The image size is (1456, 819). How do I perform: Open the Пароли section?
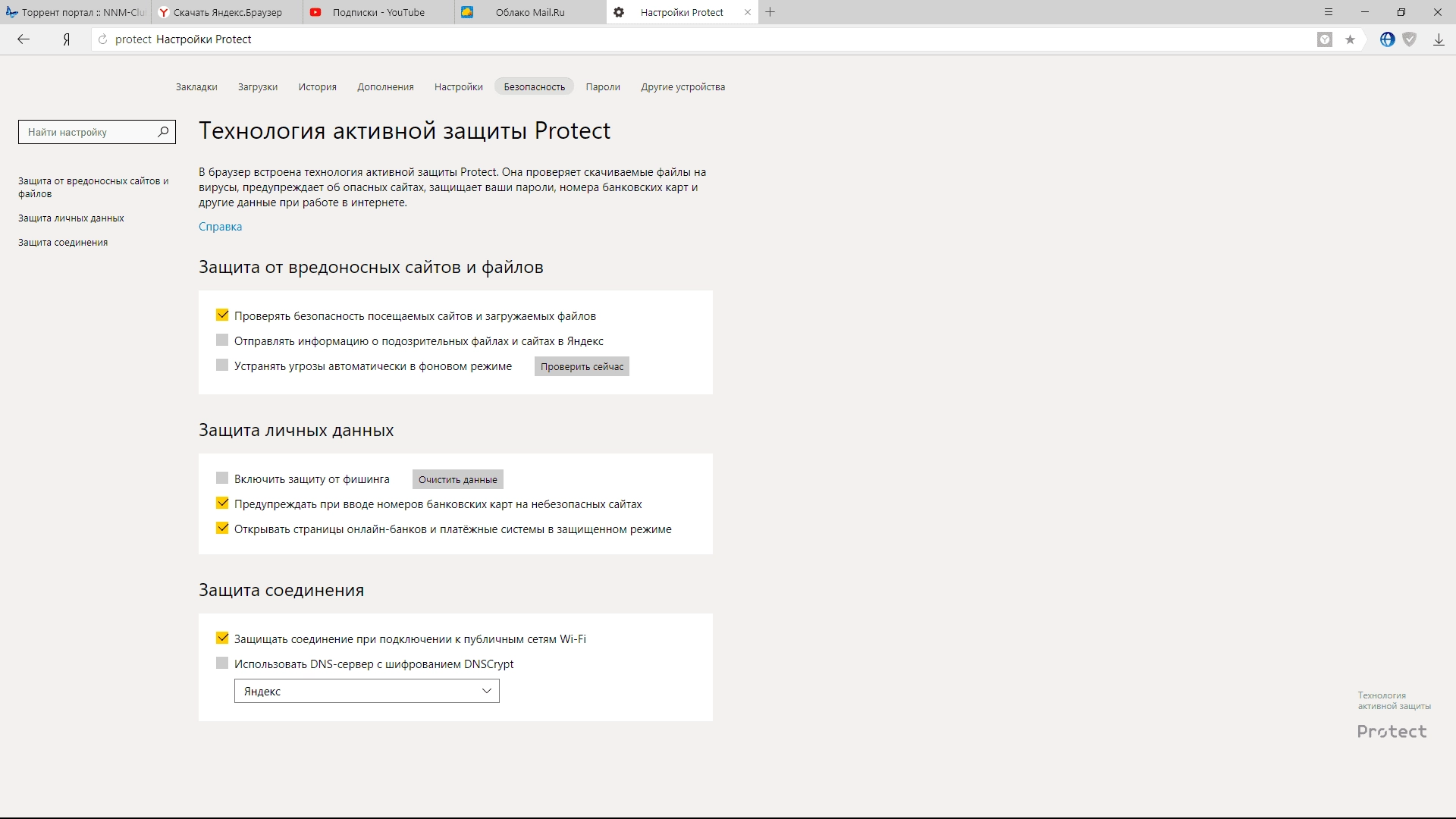click(603, 87)
